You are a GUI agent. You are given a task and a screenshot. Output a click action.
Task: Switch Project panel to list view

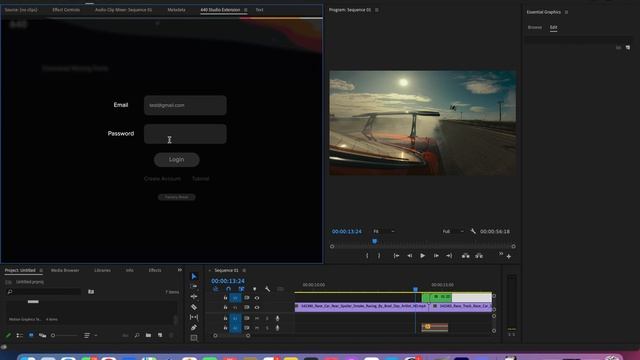(x=19, y=335)
